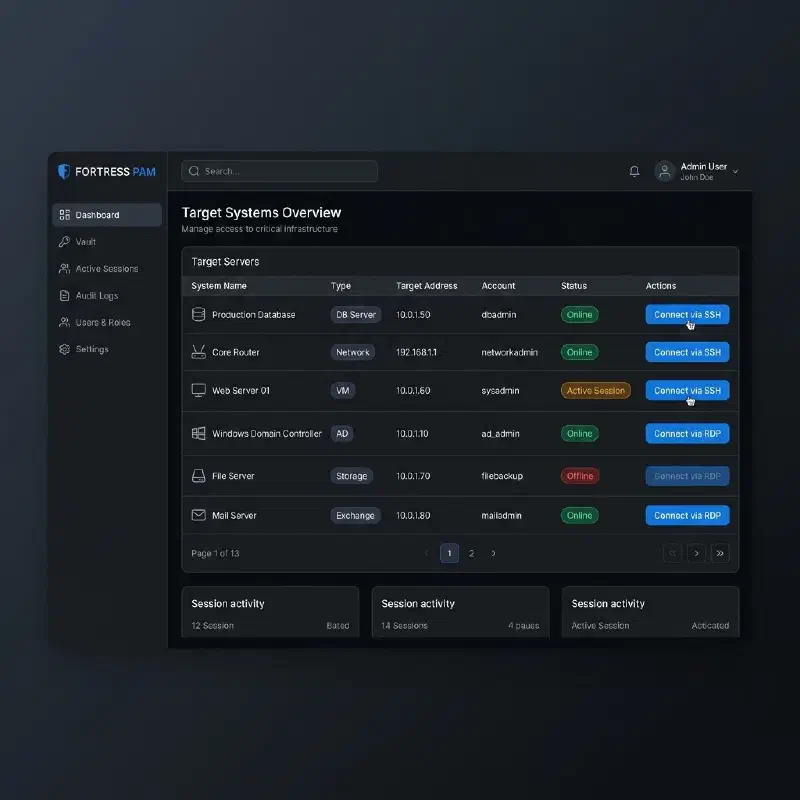The image size is (800, 800).
Task: Open Audit Logs section
Action: point(107,295)
